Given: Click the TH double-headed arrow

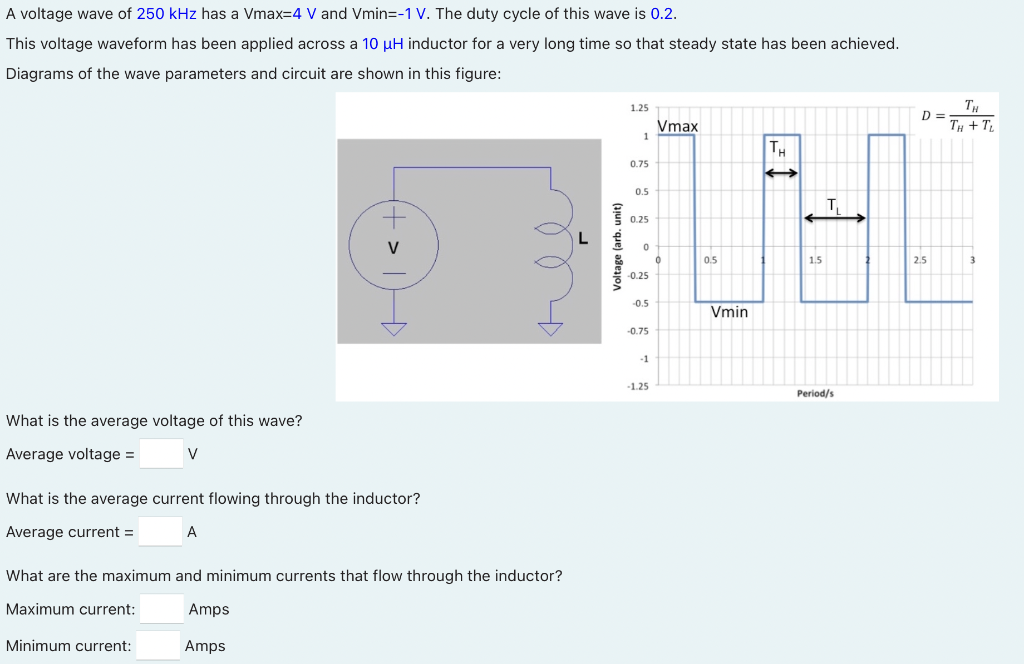Looking at the screenshot, I should point(781,173).
